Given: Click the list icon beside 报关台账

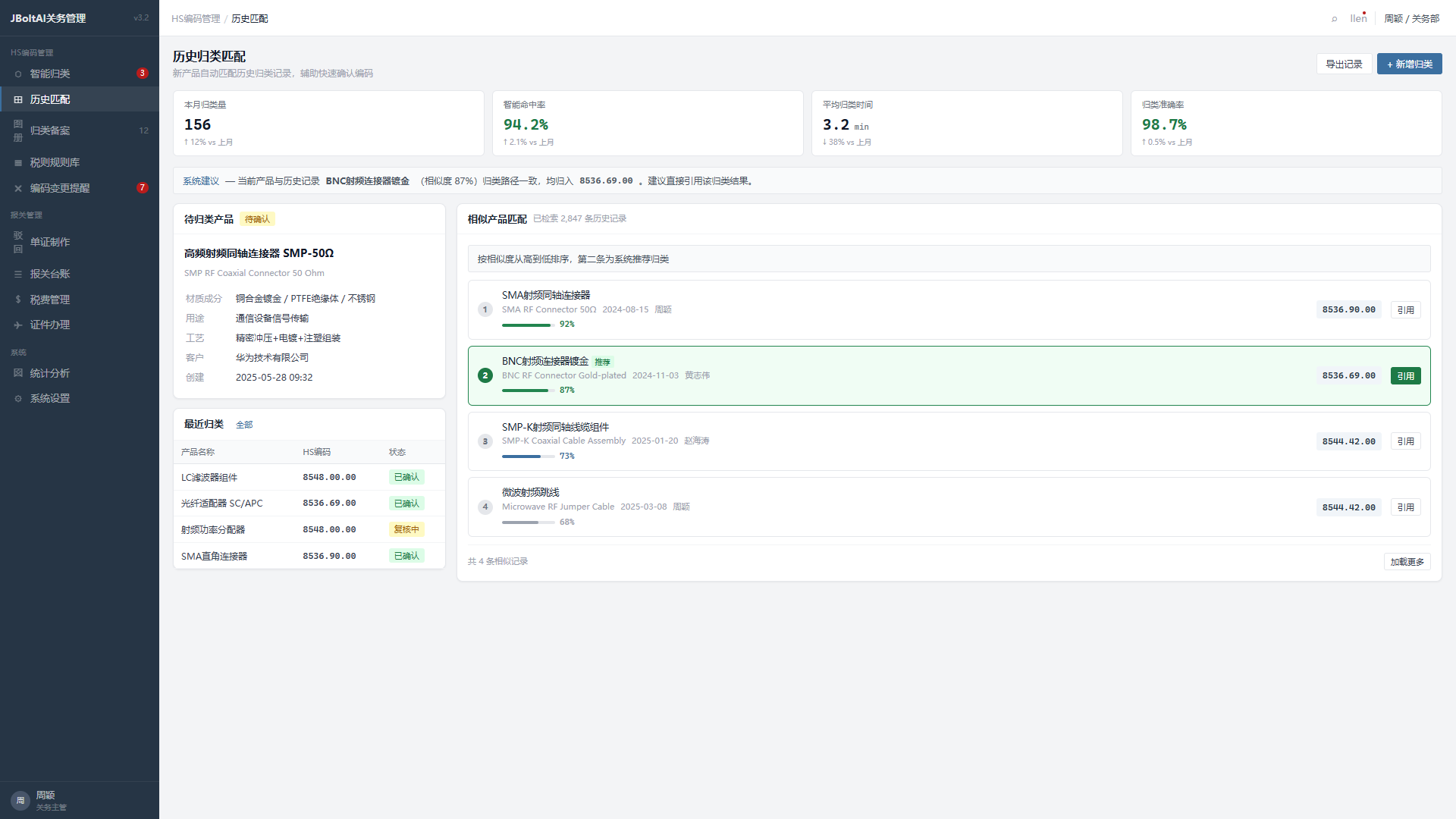Looking at the screenshot, I should pos(18,274).
